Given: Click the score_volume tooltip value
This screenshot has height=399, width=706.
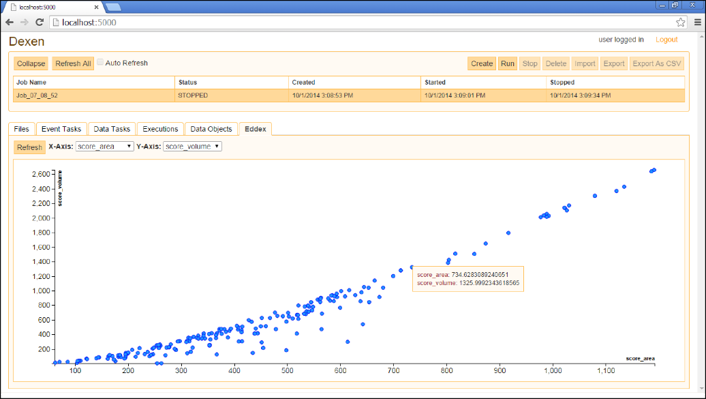Looking at the screenshot, I should 489,283.
